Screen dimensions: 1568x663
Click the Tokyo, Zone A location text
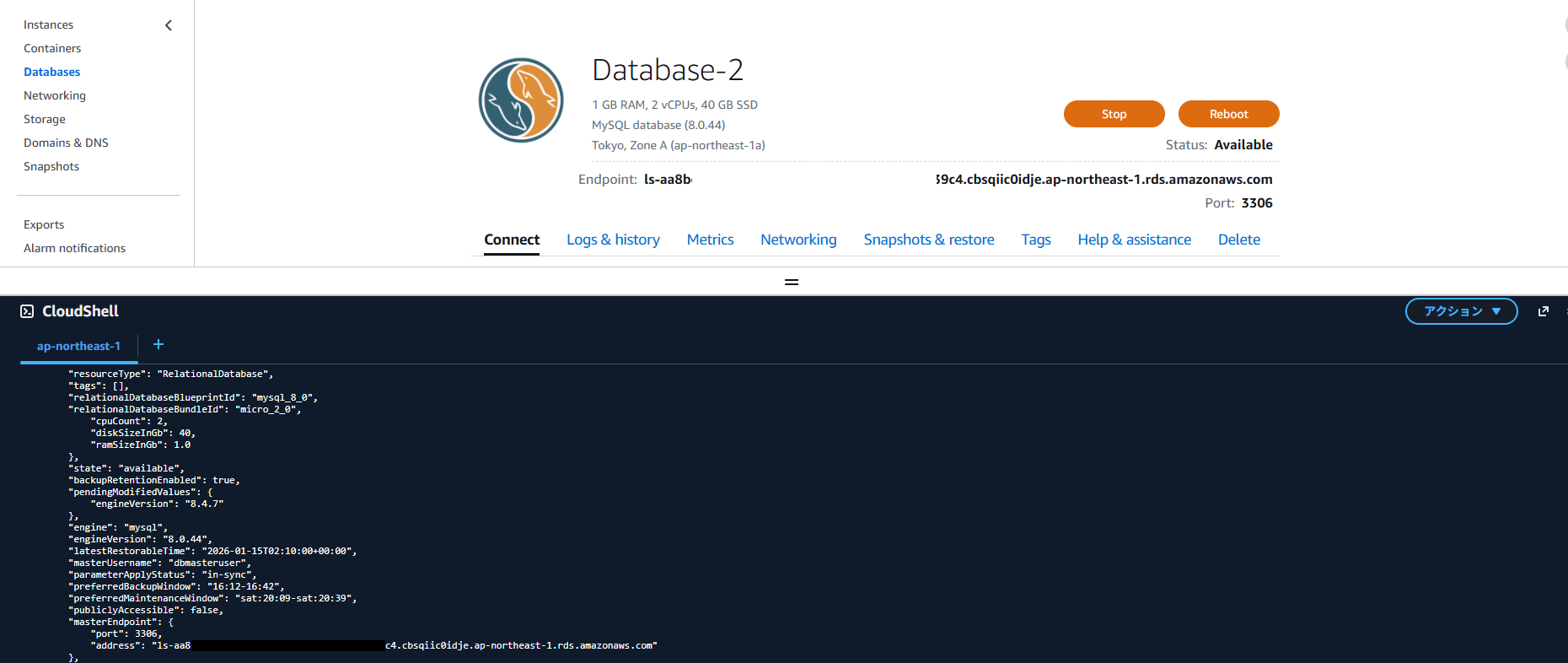[679, 145]
